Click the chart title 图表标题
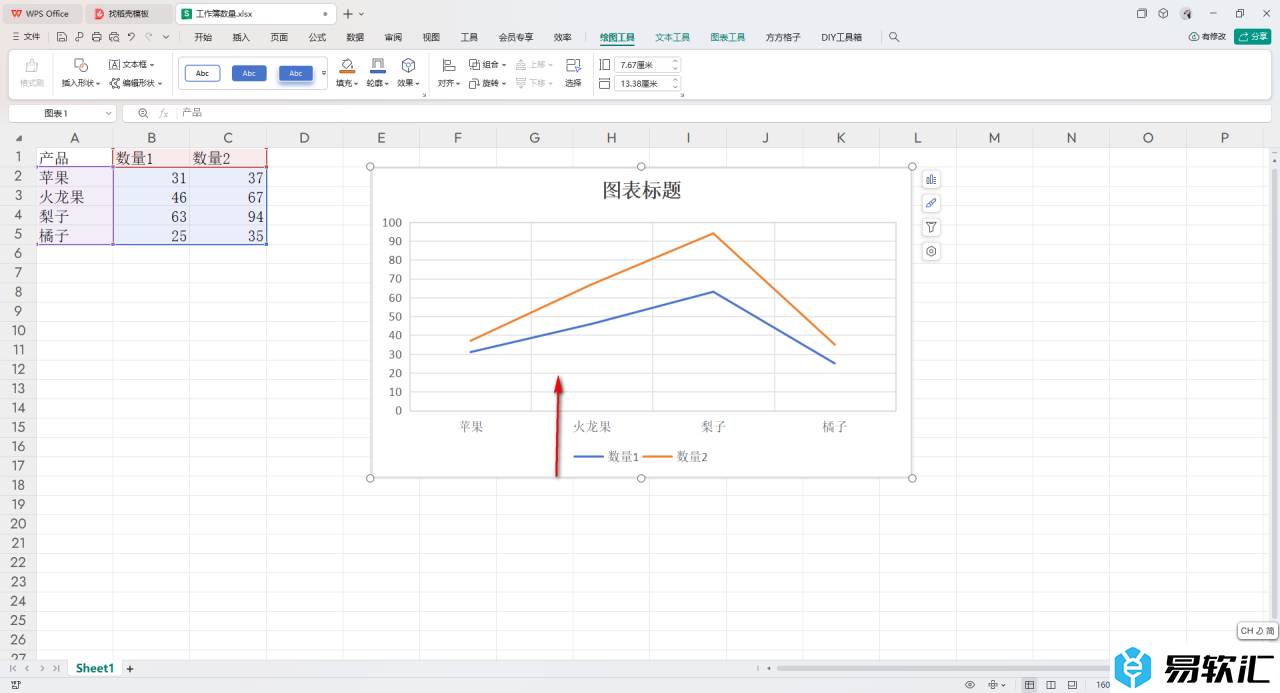Image resolution: width=1280 pixels, height=693 pixels. (x=642, y=190)
